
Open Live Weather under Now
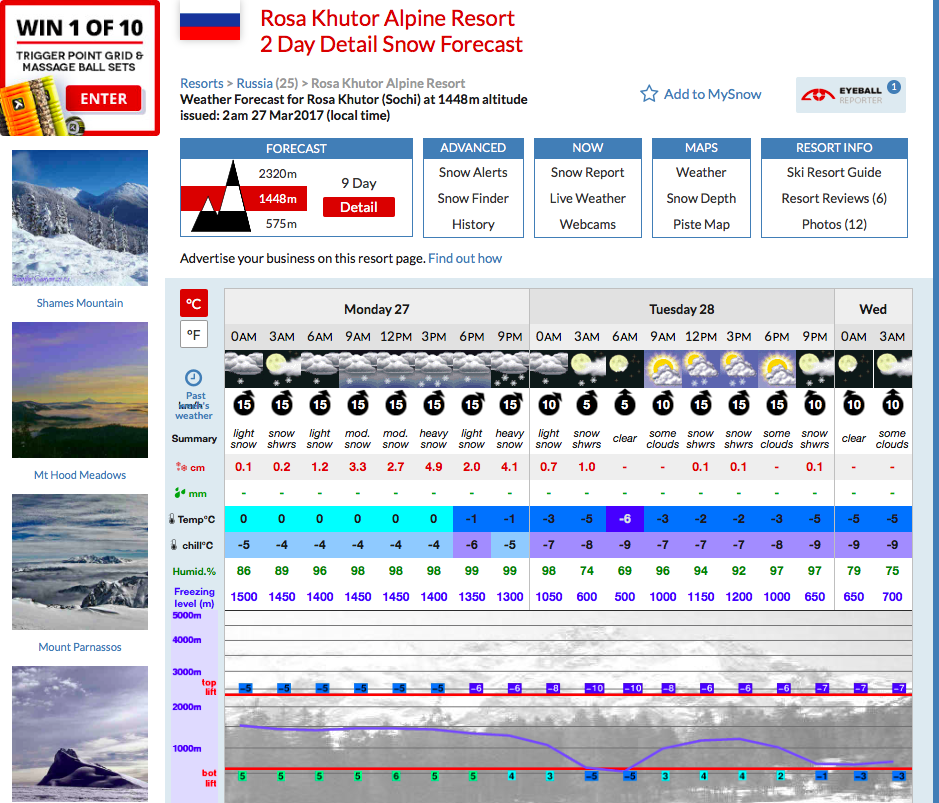click(587, 198)
